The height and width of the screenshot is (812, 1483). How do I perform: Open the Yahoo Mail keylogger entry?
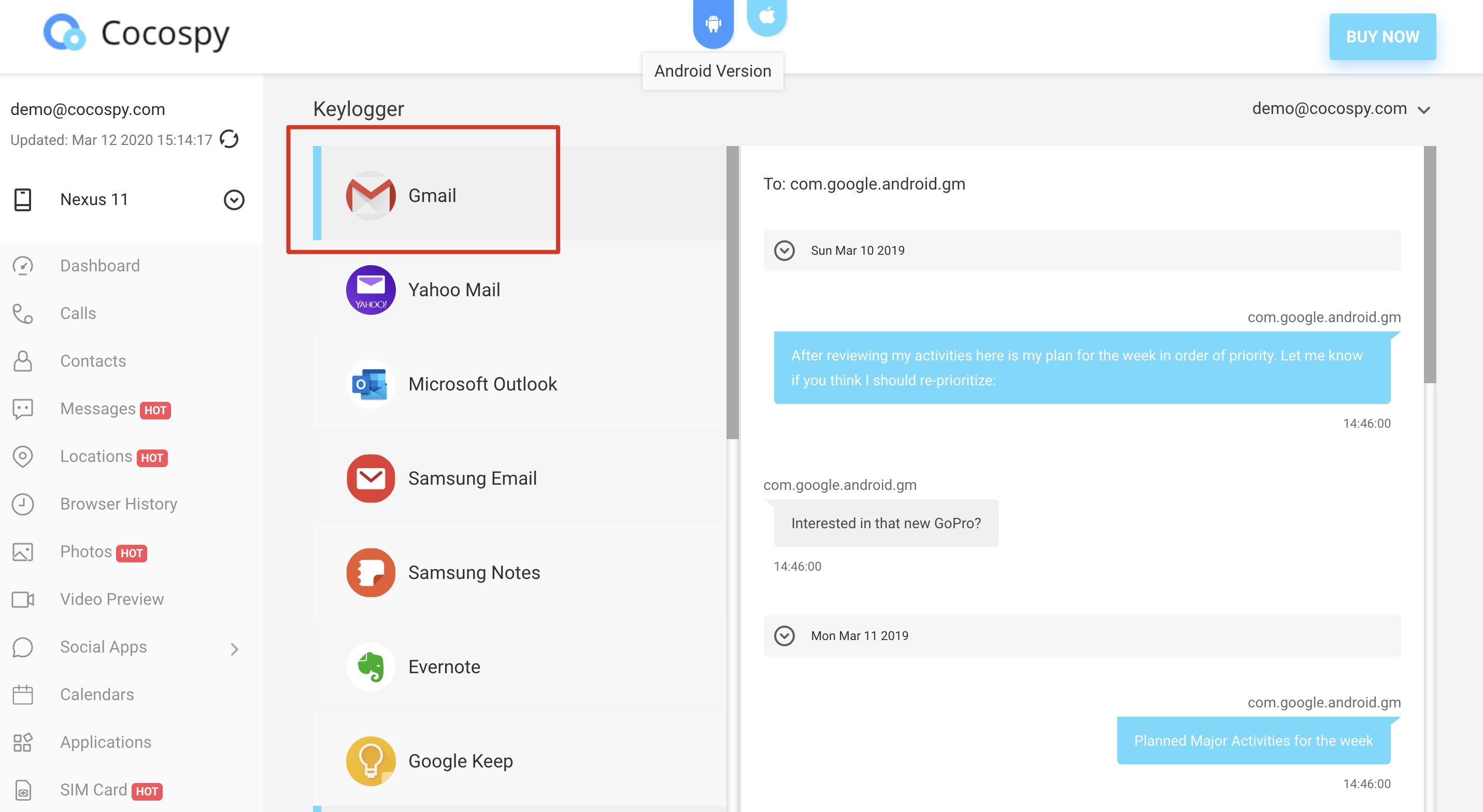[x=453, y=289]
